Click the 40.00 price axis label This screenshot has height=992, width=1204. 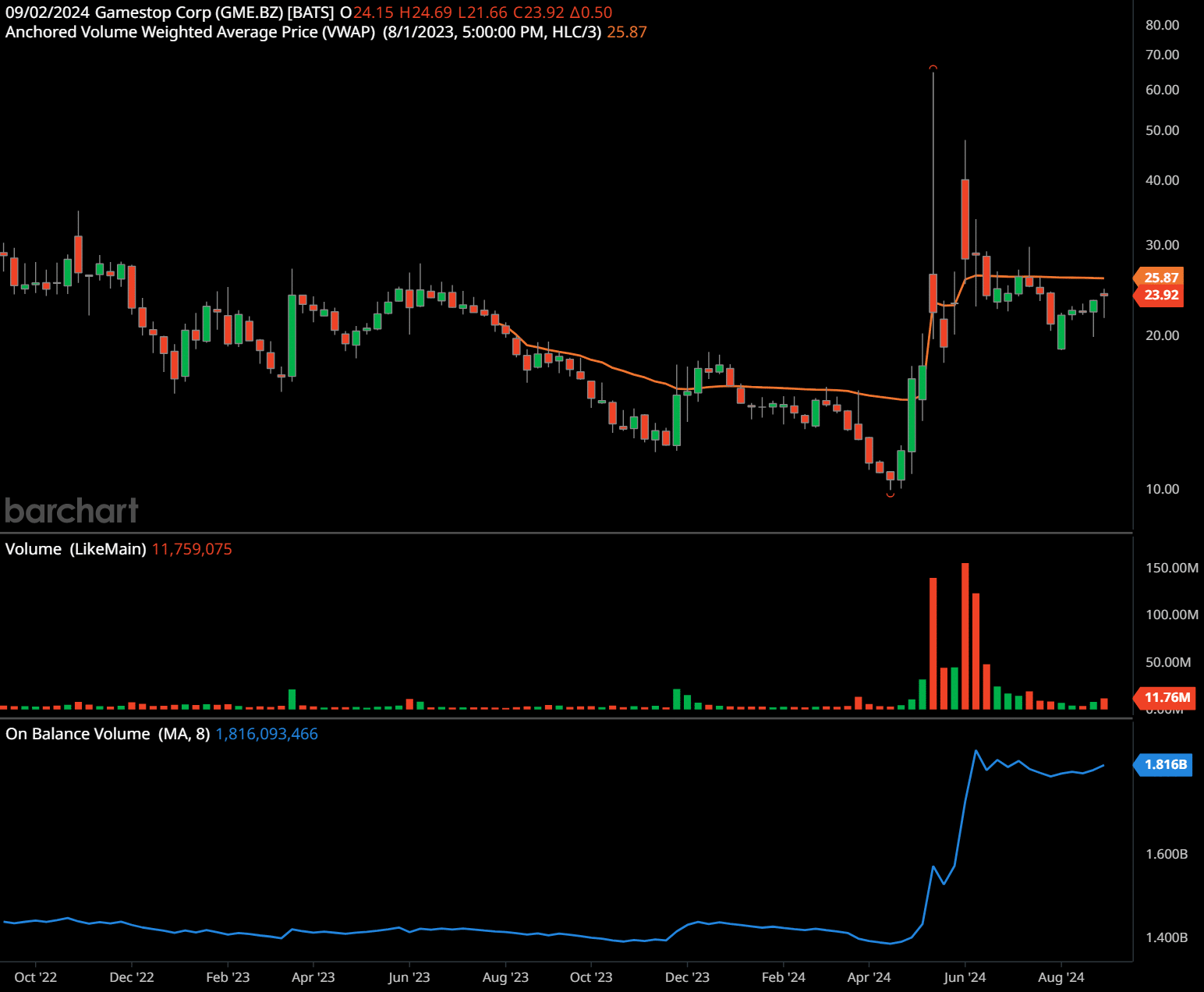click(x=1162, y=180)
